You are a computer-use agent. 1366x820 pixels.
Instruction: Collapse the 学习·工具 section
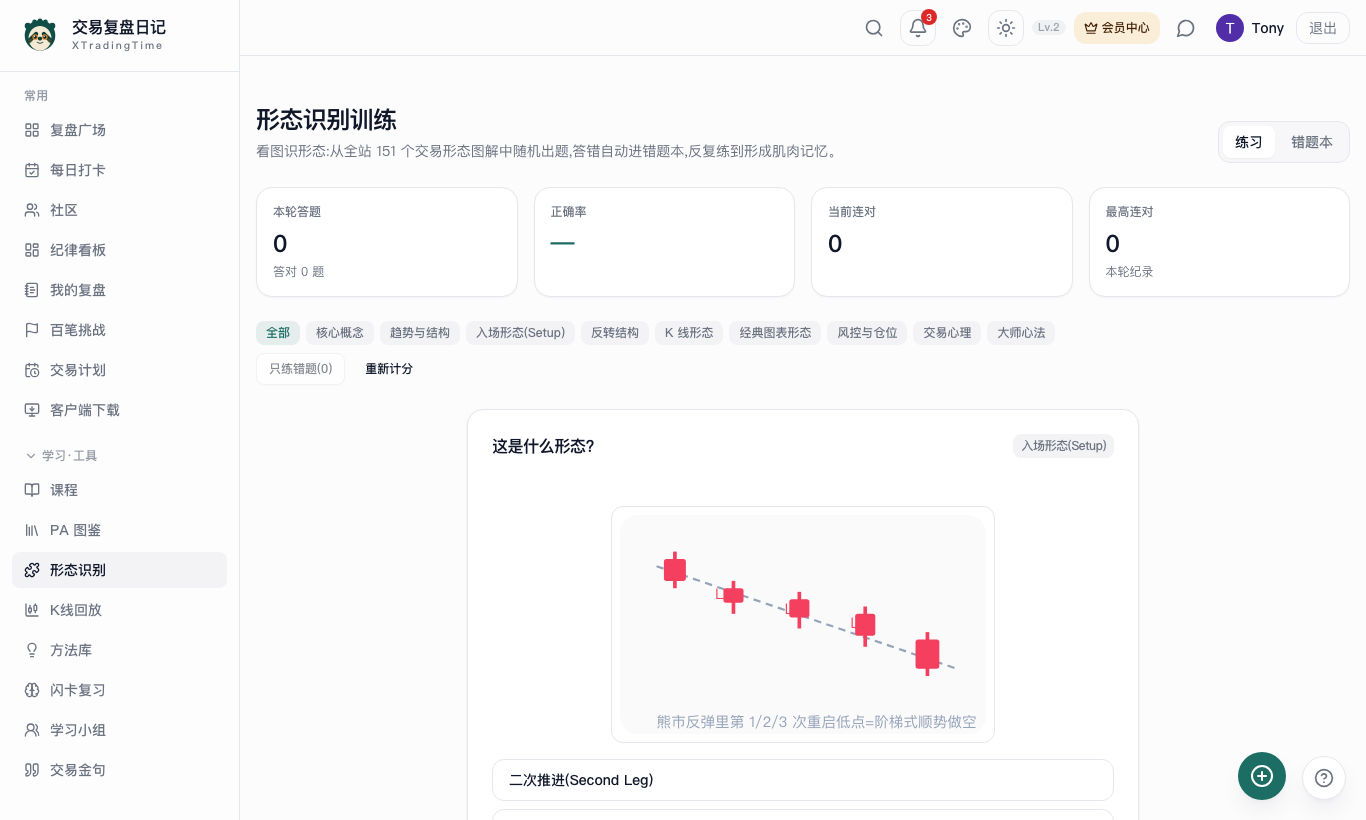(x=61, y=456)
